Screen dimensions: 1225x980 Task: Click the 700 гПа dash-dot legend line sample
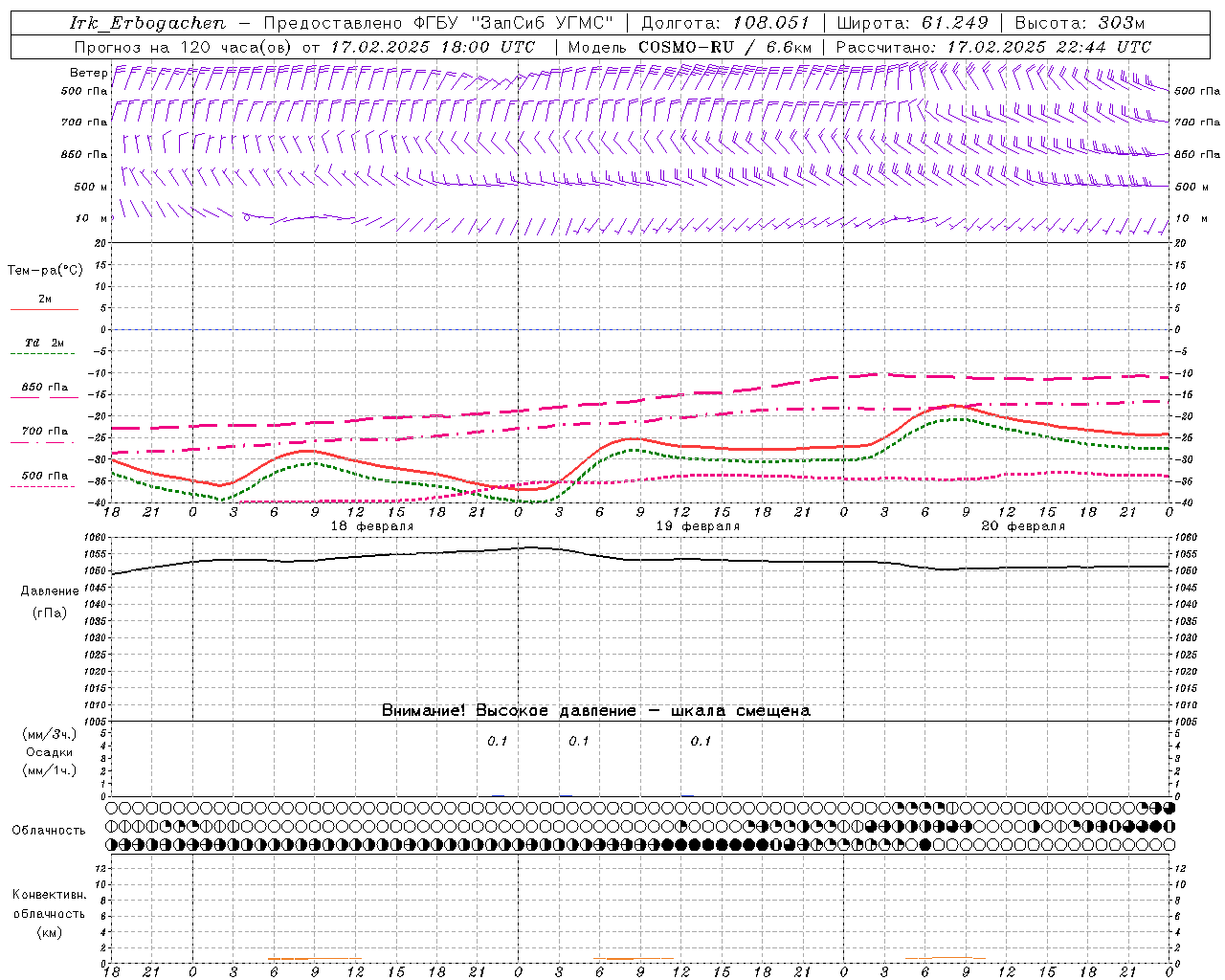tap(44, 443)
